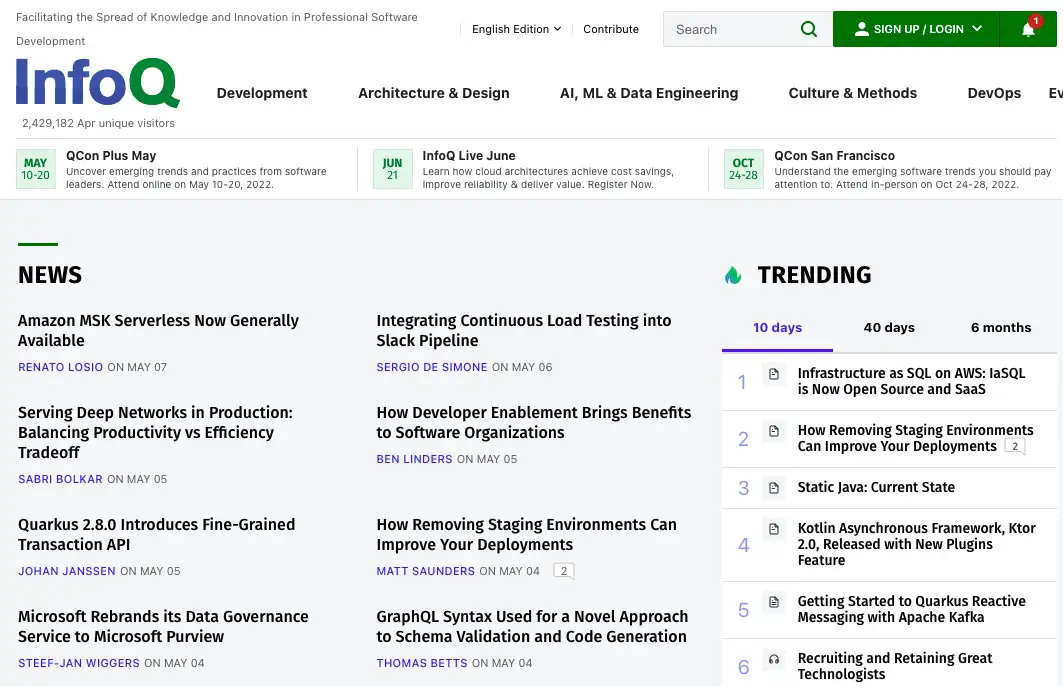This screenshot has width=1063, height=686.
Task: View author Thomas Betts' profile
Action: pos(422,664)
